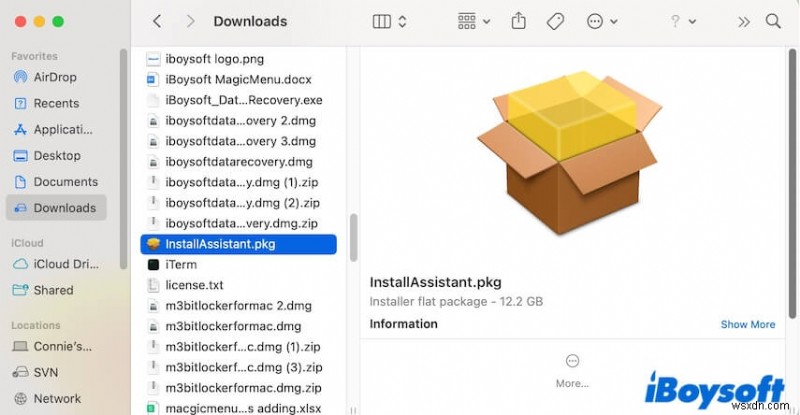Open Applications in the sidebar
800x415 pixels.
click(x=63, y=130)
